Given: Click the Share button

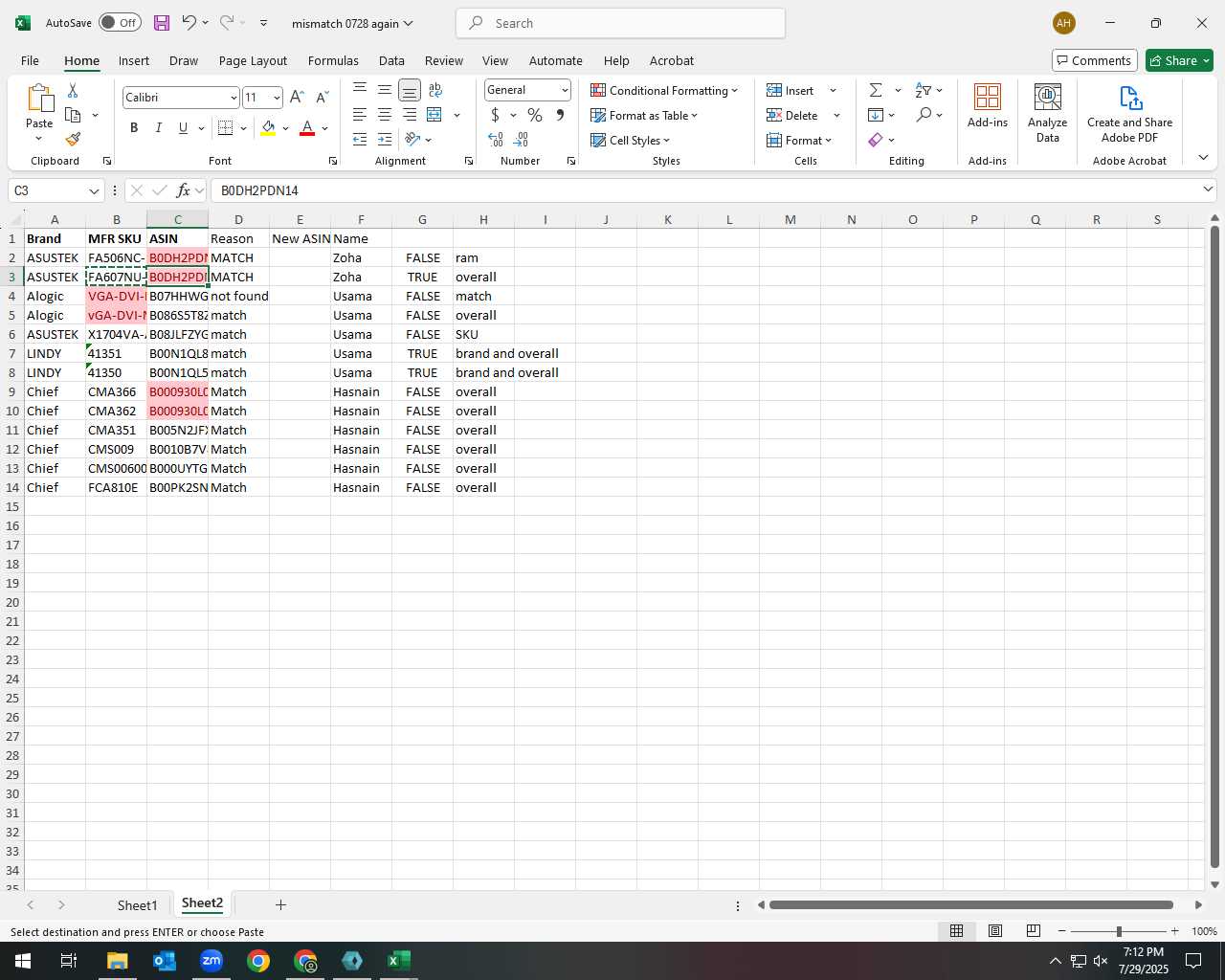Looking at the screenshot, I should [1179, 60].
